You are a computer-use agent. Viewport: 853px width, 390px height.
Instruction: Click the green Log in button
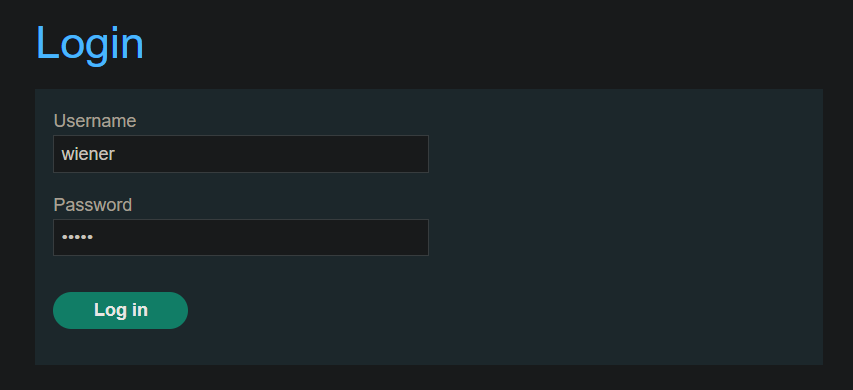point(120,310)
